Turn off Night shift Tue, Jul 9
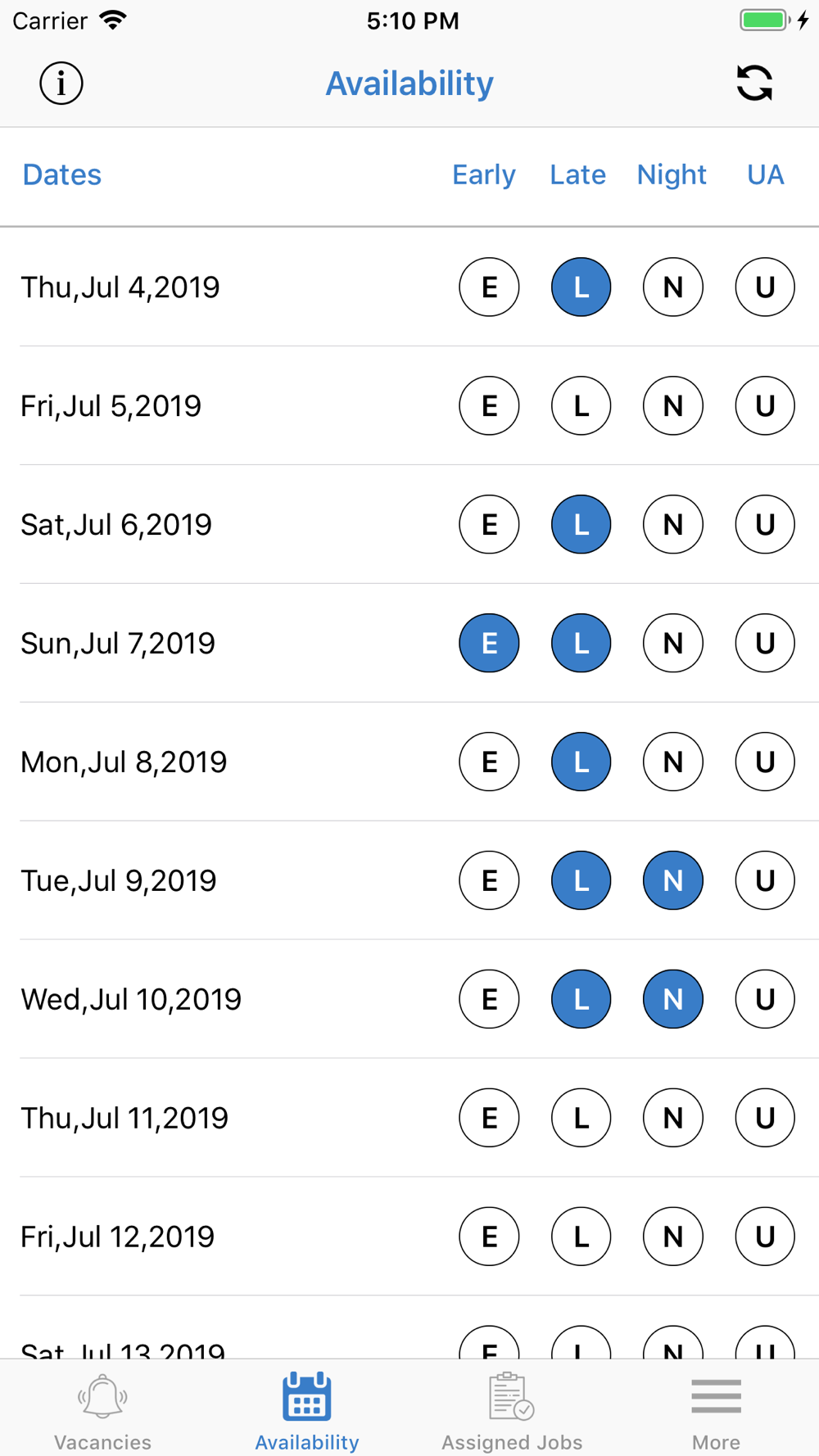This screenshot has width=819, height=1456. point(672,881)
